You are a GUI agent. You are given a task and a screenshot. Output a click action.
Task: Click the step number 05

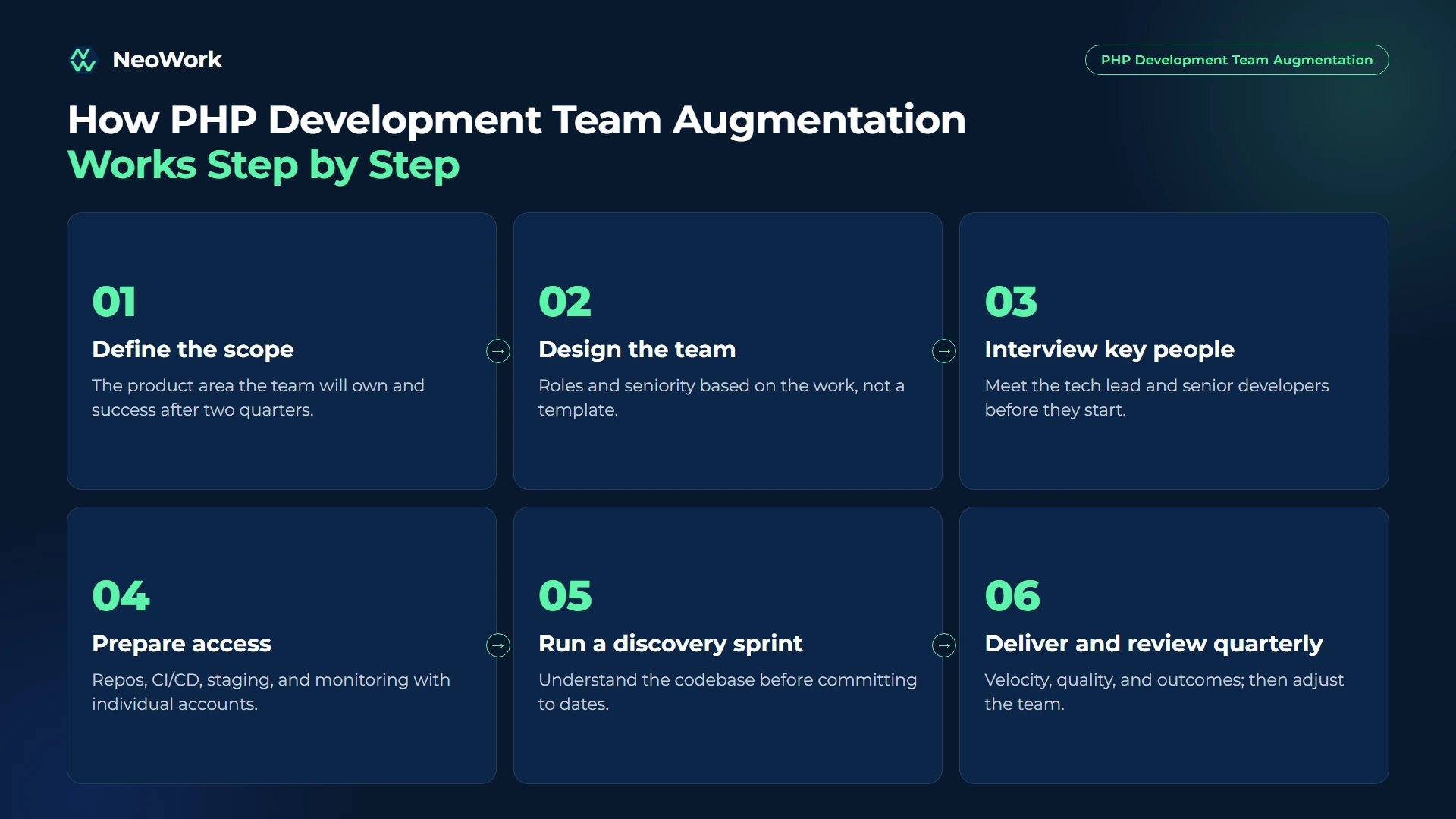click(565, 596)
